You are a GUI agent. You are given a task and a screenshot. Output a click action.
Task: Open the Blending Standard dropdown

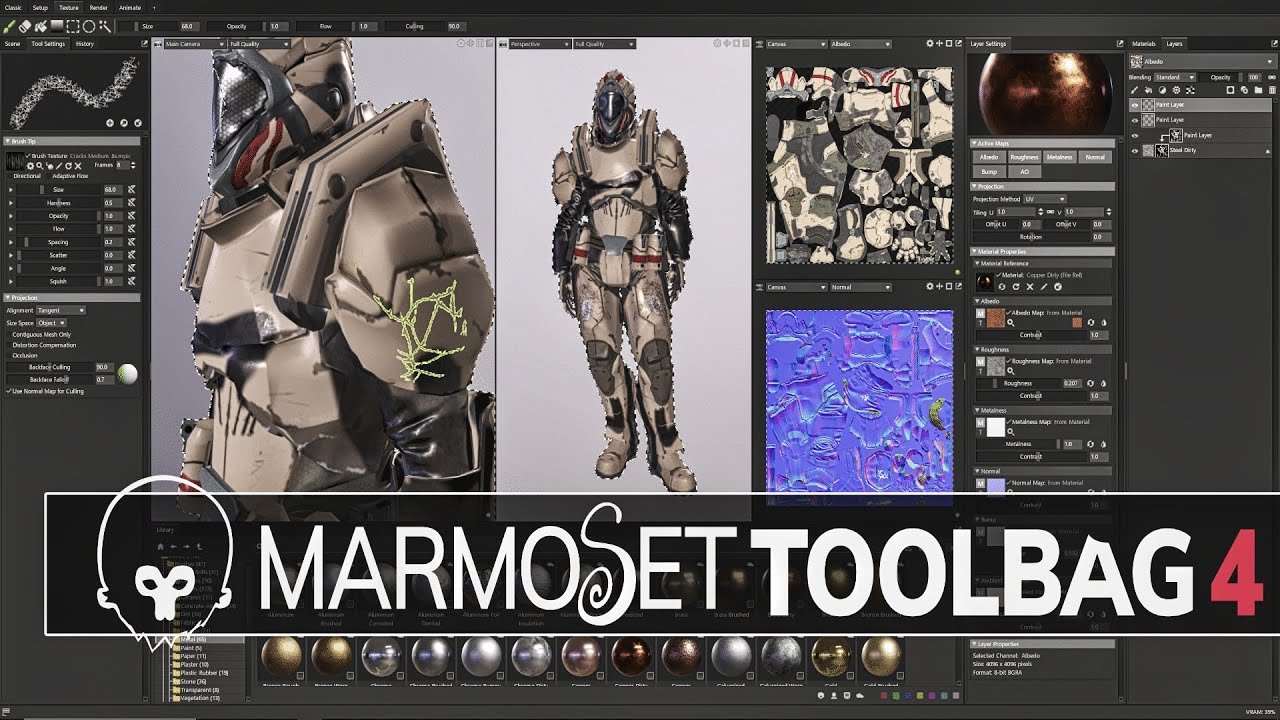point(1174,77)
